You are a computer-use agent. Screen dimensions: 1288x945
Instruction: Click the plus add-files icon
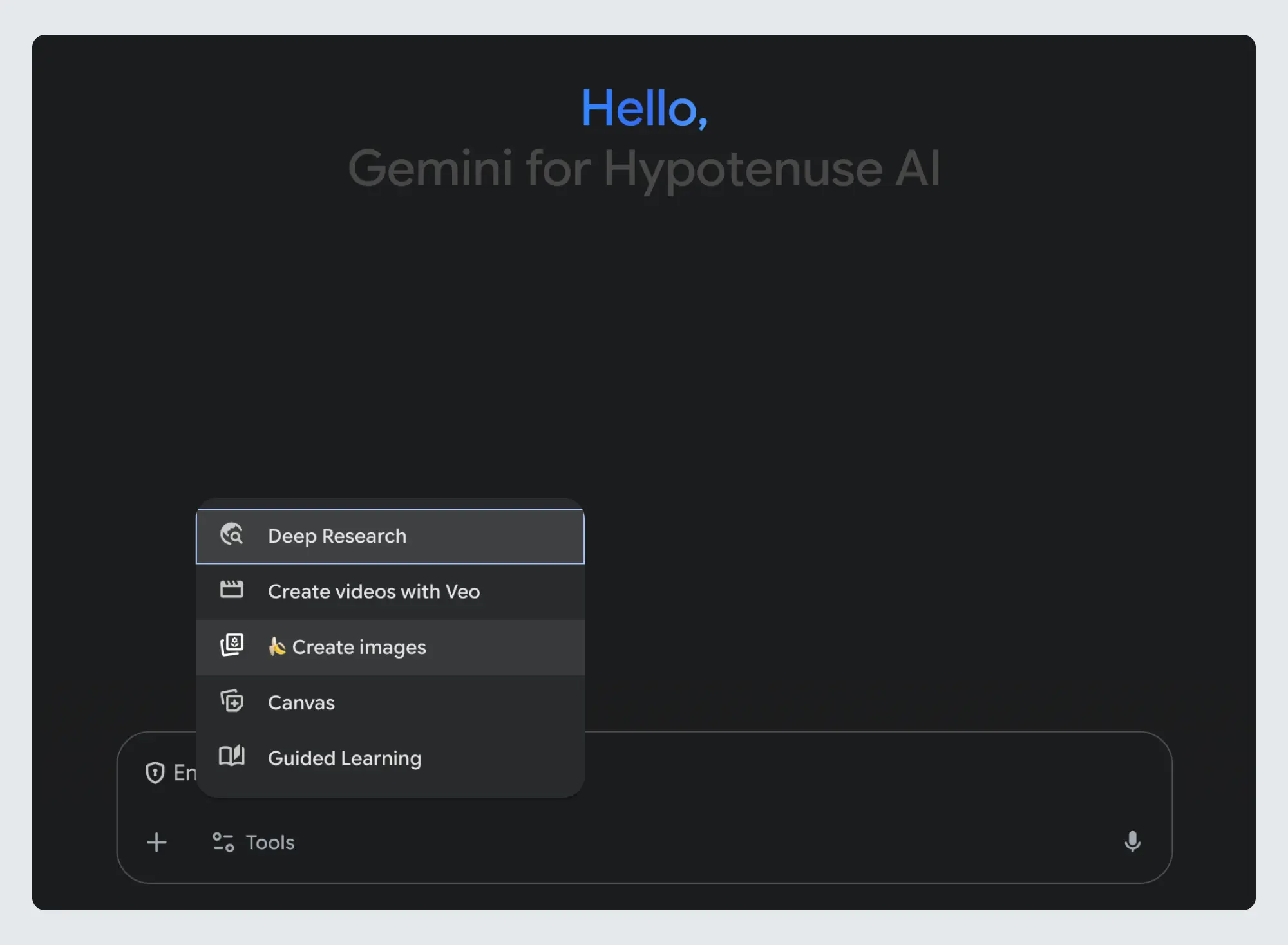click(x=156, y=842)
